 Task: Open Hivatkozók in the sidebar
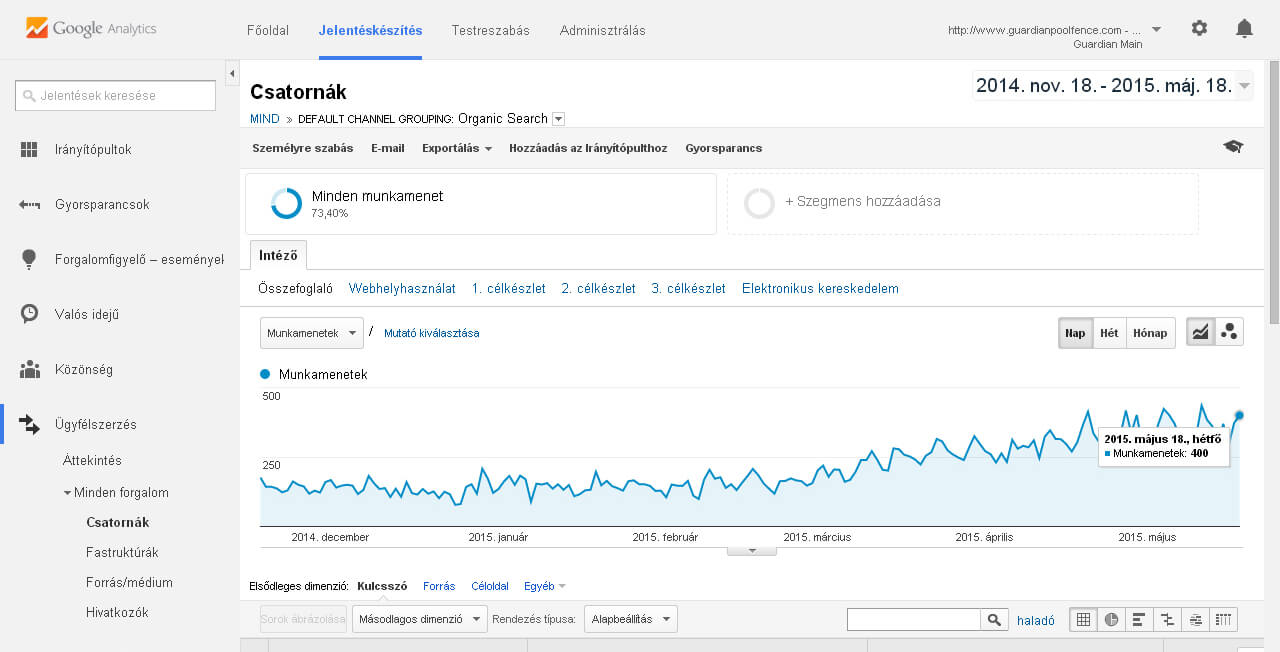tap(117, 612)
